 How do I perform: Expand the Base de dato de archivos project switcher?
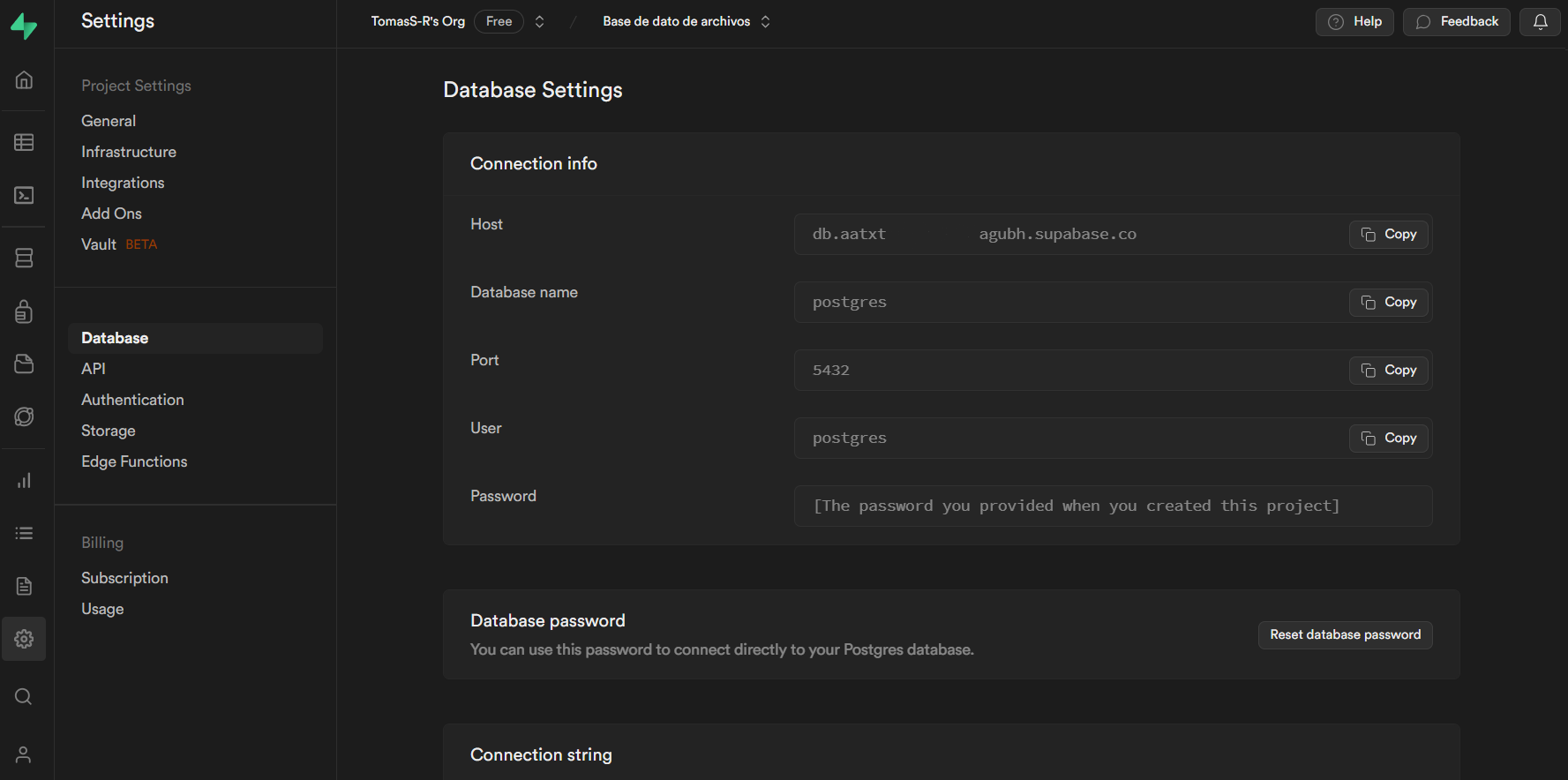click(765, 22)
